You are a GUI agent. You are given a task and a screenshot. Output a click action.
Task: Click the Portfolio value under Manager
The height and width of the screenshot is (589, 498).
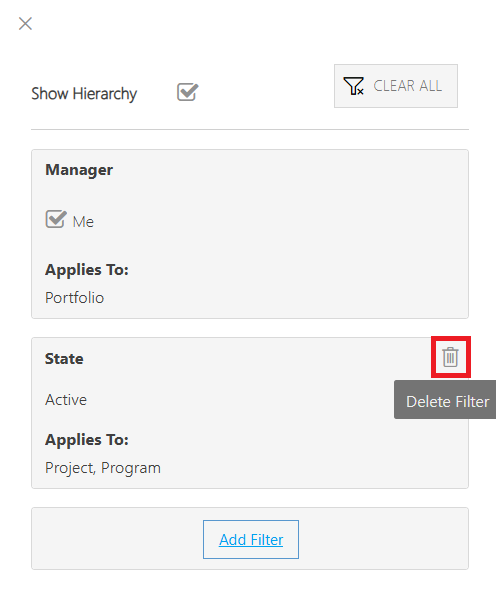(x=74, y=298)
